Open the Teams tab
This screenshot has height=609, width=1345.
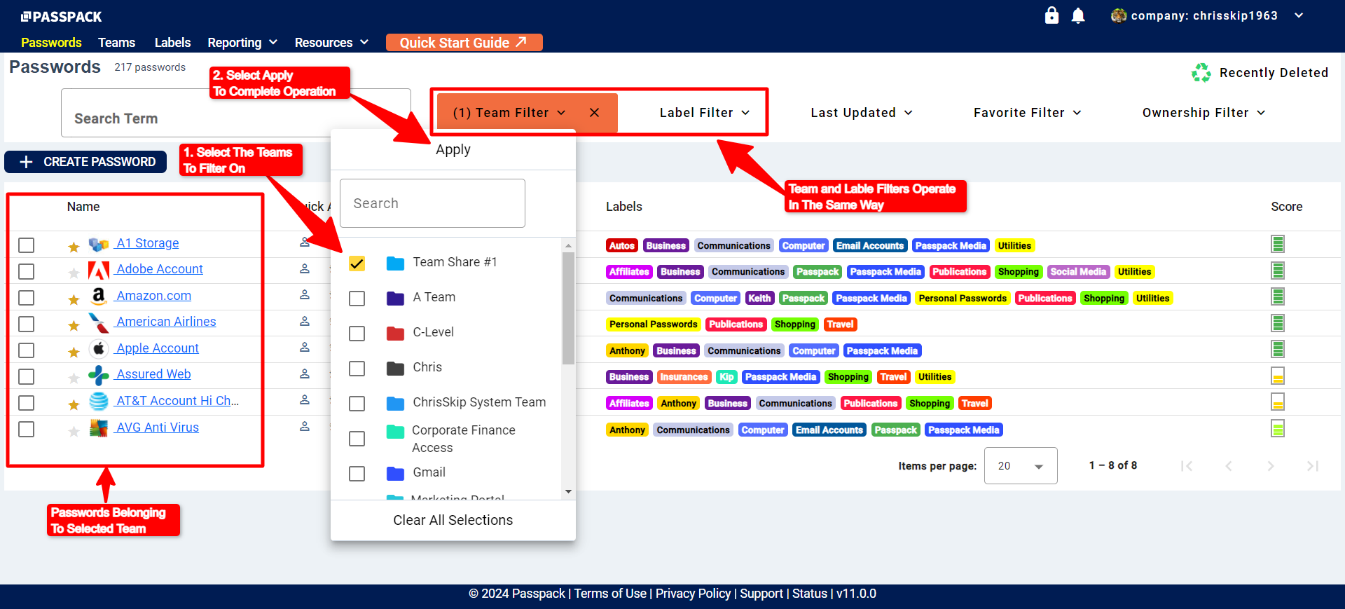[117, 43]
